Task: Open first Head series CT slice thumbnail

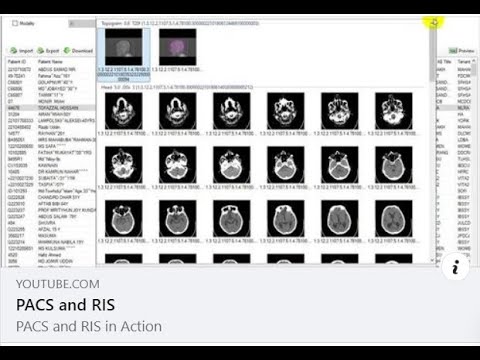Action: click(124, 111)
